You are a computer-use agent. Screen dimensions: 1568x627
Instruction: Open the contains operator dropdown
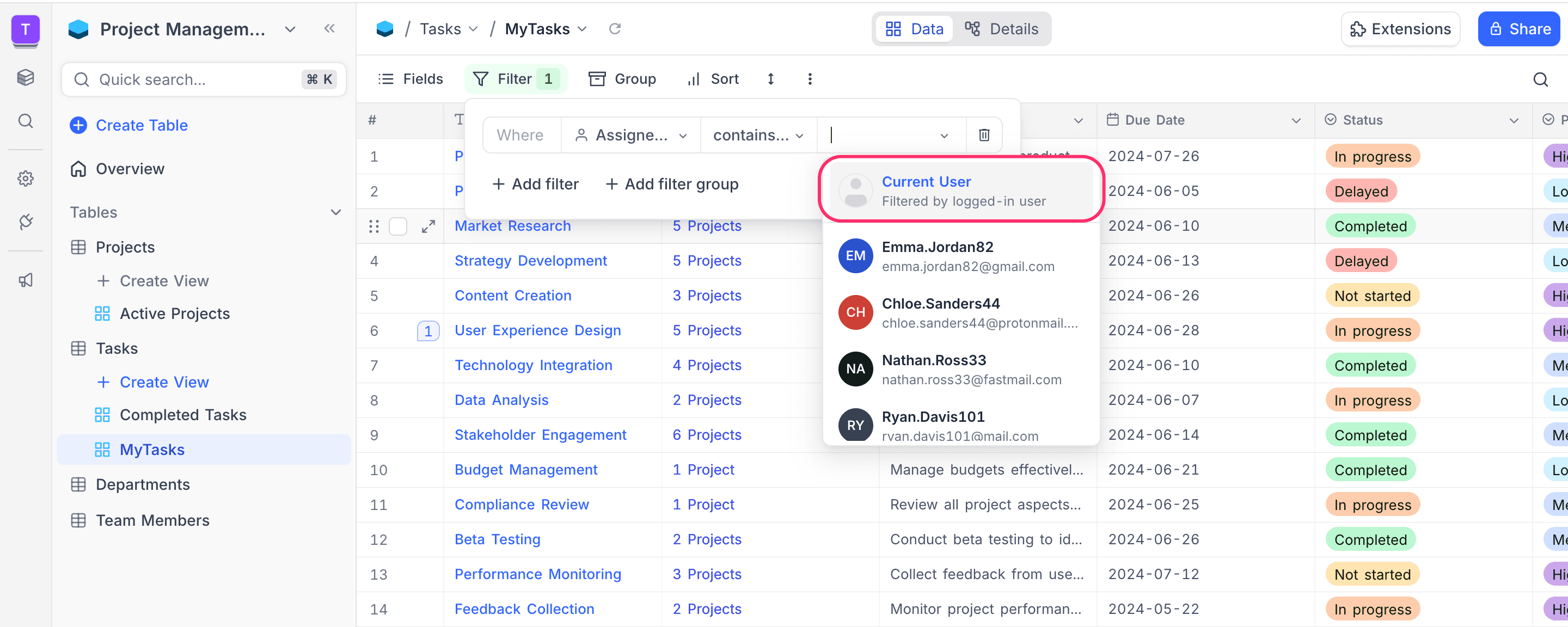(758, 135)
